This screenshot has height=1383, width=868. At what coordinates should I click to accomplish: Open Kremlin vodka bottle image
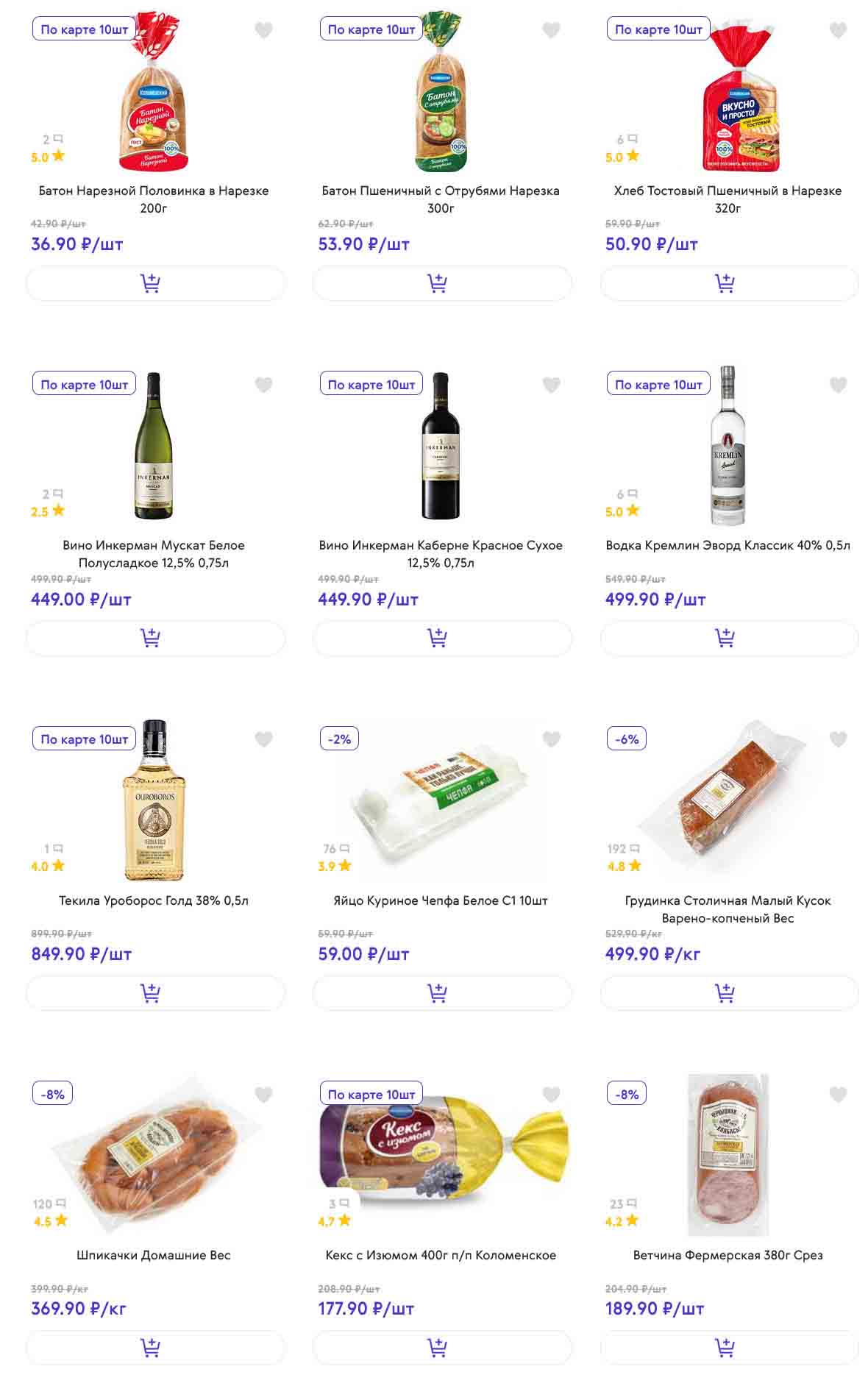[x=728, y=447]
